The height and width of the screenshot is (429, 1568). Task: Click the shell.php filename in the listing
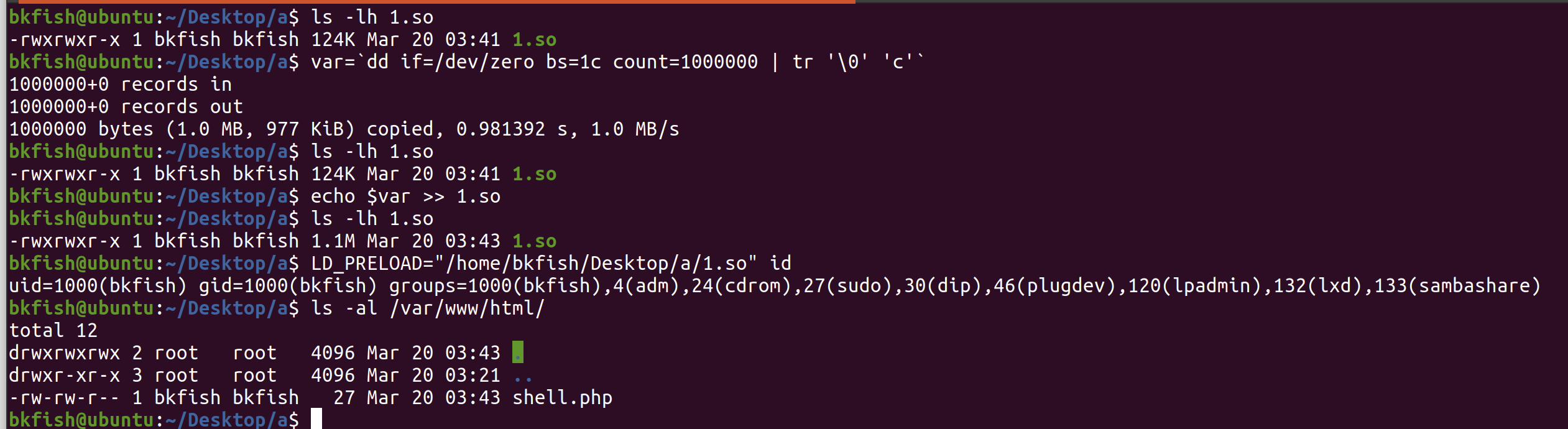coord(562,397)
